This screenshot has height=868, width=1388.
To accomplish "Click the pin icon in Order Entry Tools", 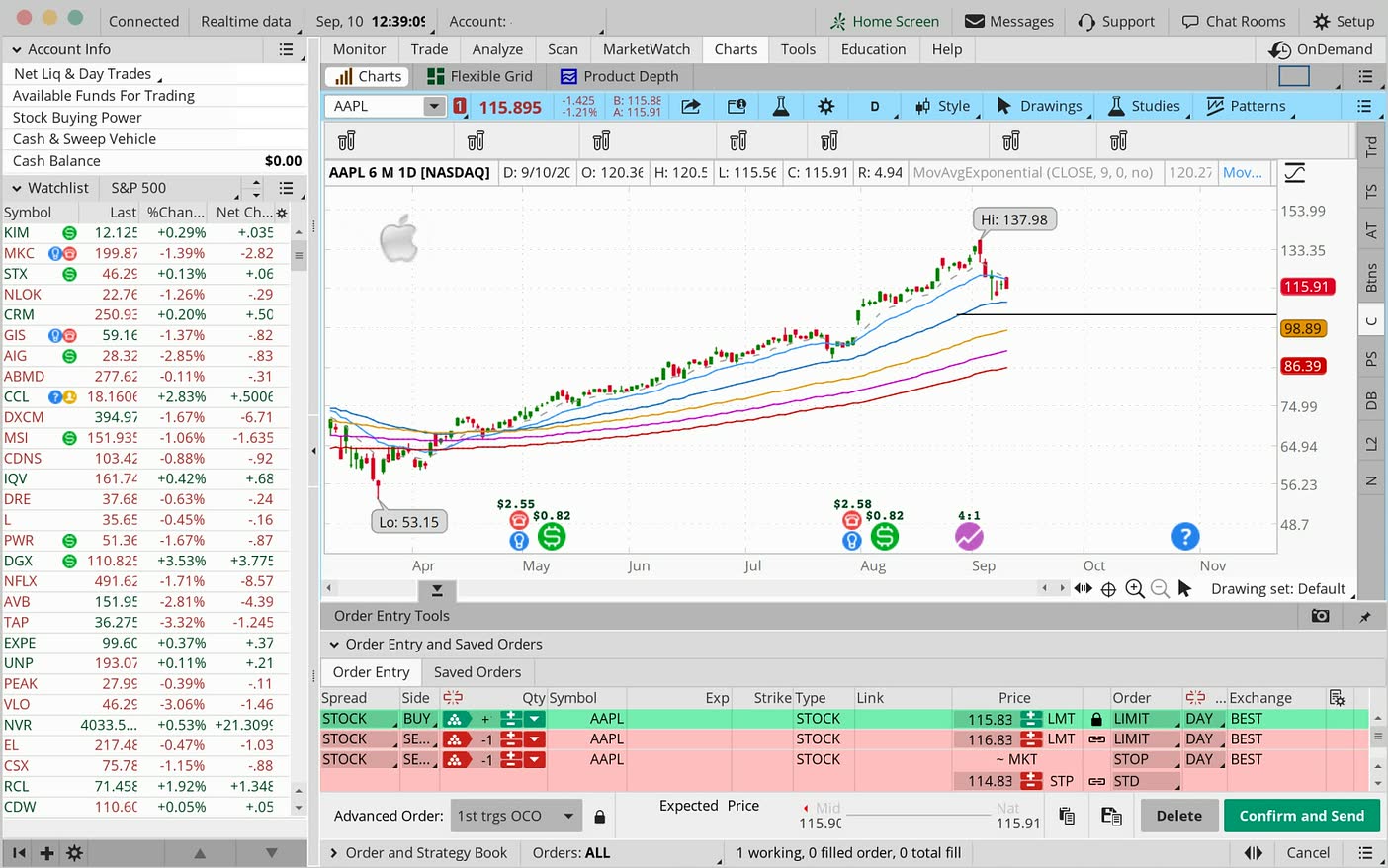I will click(x=1365, y=616).
